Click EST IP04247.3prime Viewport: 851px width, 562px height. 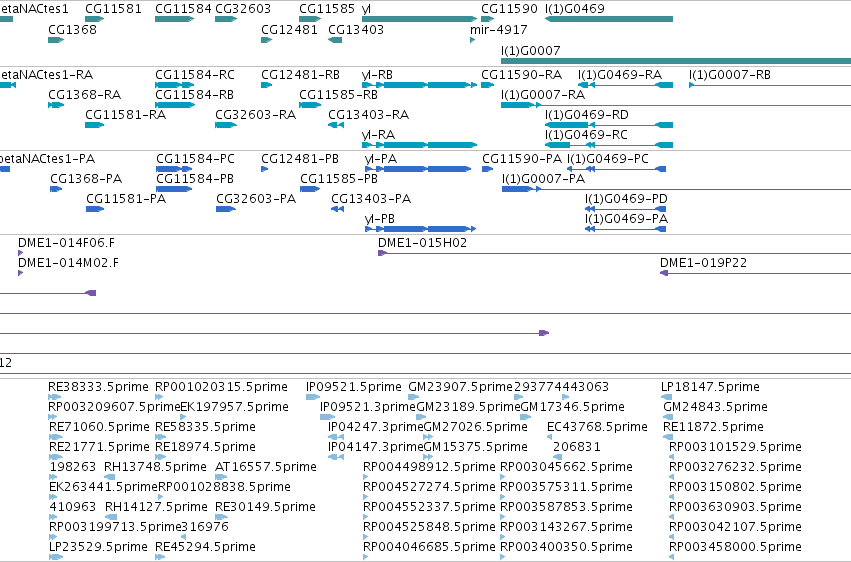pos(375,427)
